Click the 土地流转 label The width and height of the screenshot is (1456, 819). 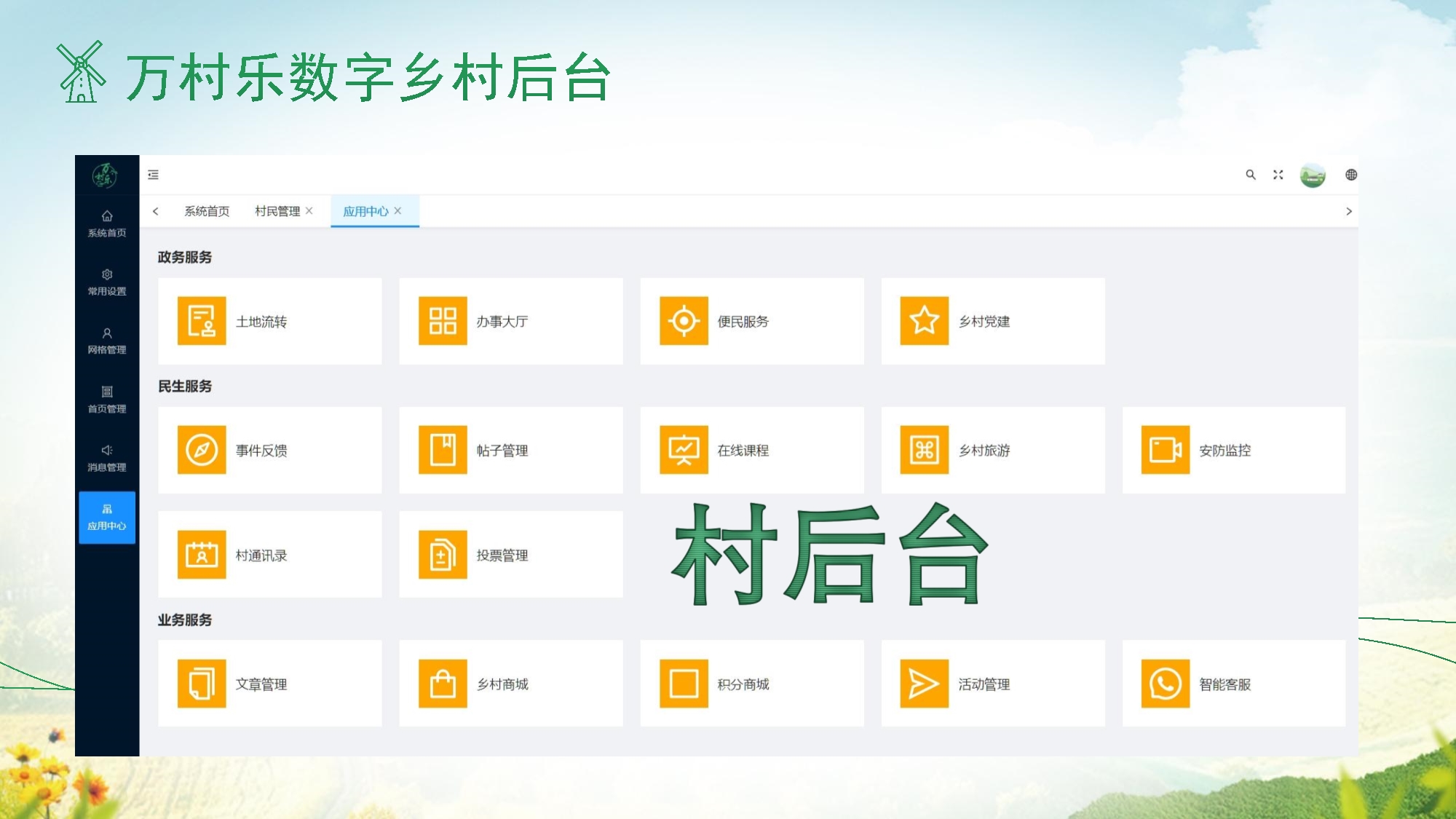point(261,321)
